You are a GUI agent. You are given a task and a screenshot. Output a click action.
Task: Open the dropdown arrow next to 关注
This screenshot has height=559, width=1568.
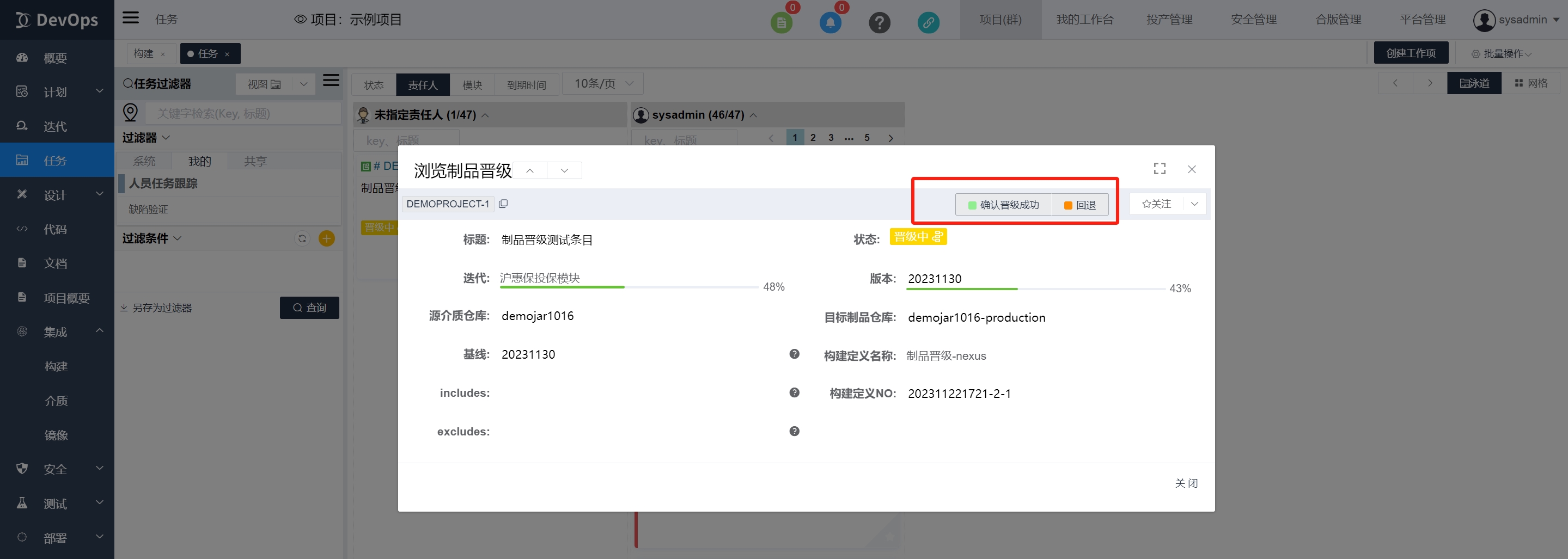(1194, 204)
